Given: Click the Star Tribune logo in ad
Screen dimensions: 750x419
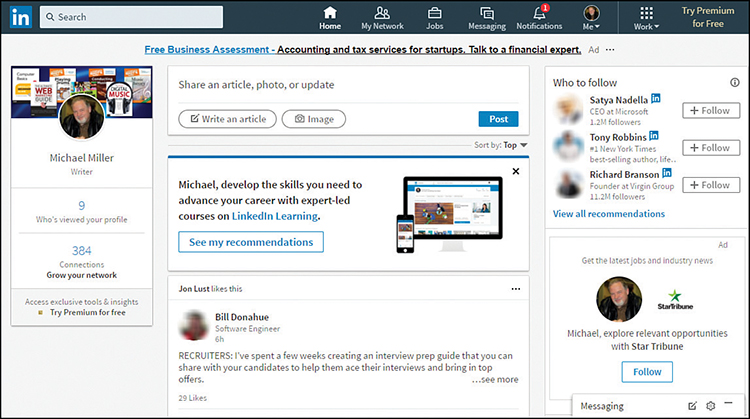Looking at the screenshot, I should pos(675,300).
